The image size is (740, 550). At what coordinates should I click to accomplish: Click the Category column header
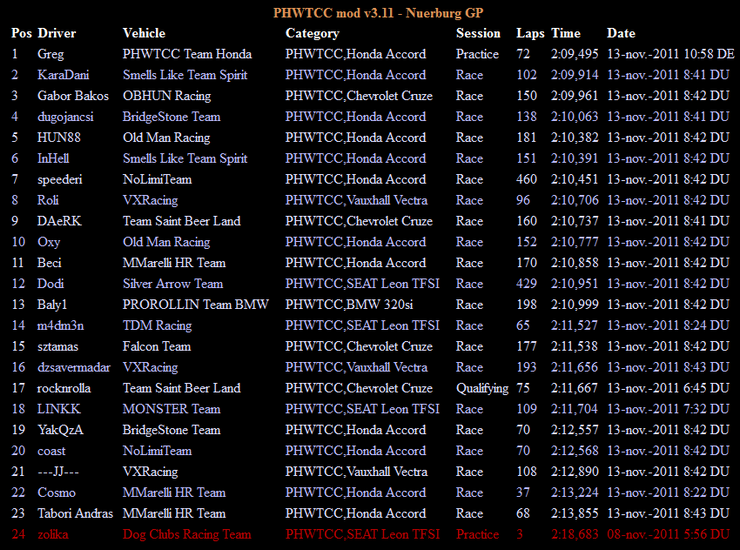(312, 34)
